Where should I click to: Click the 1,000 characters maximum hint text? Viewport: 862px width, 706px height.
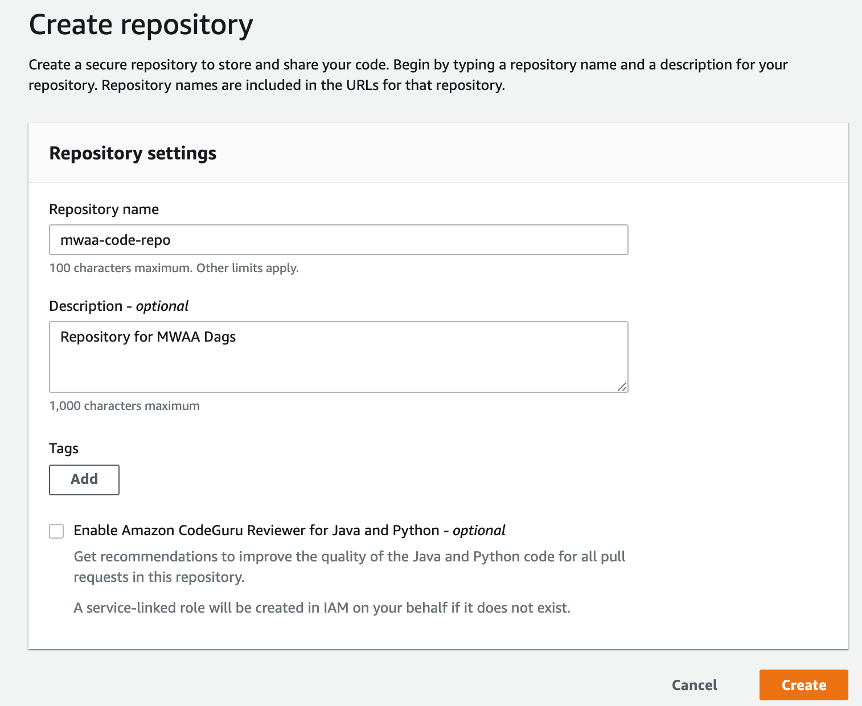click(124, 405)
